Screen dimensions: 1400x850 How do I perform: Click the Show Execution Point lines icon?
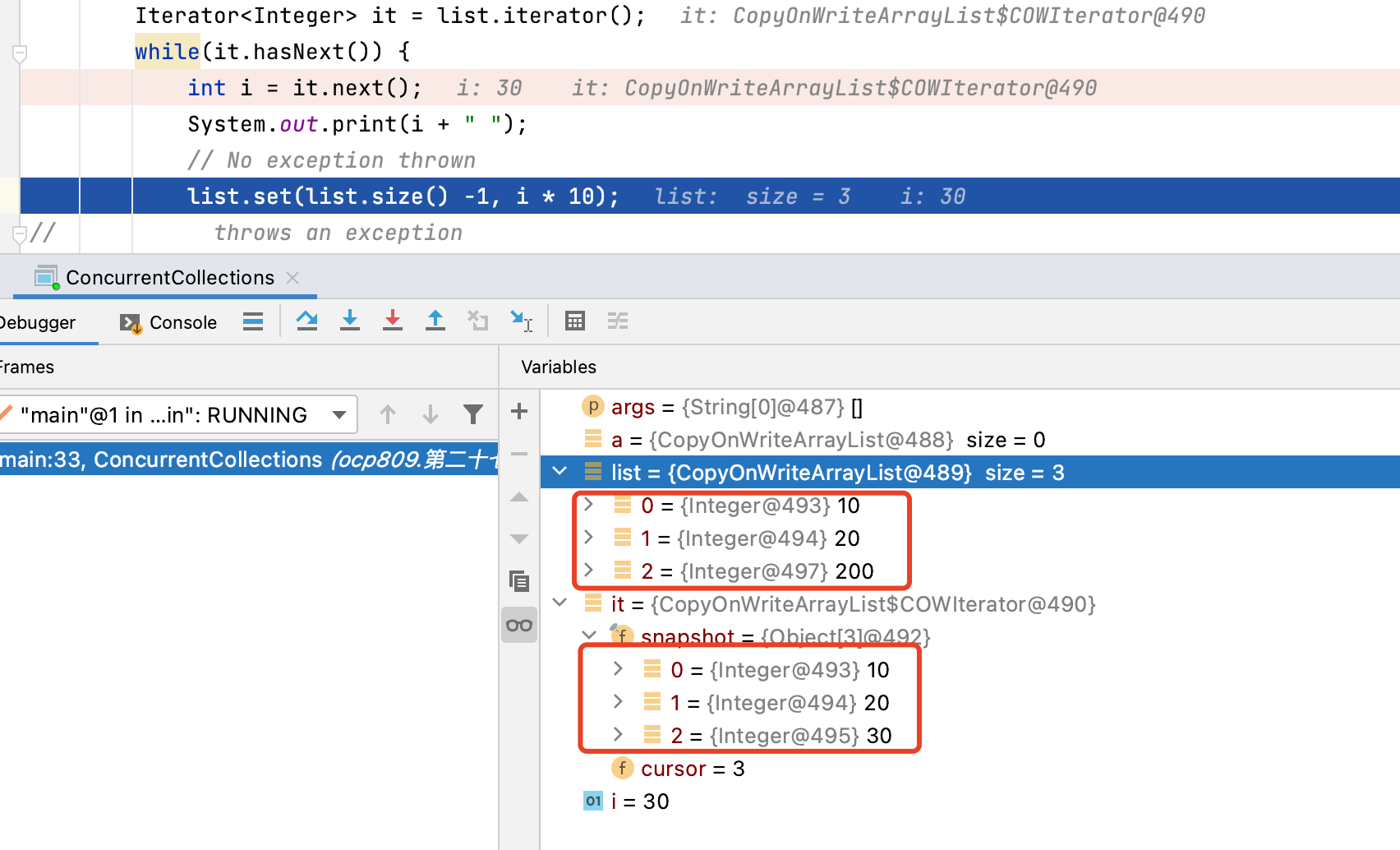coord(253,321)
